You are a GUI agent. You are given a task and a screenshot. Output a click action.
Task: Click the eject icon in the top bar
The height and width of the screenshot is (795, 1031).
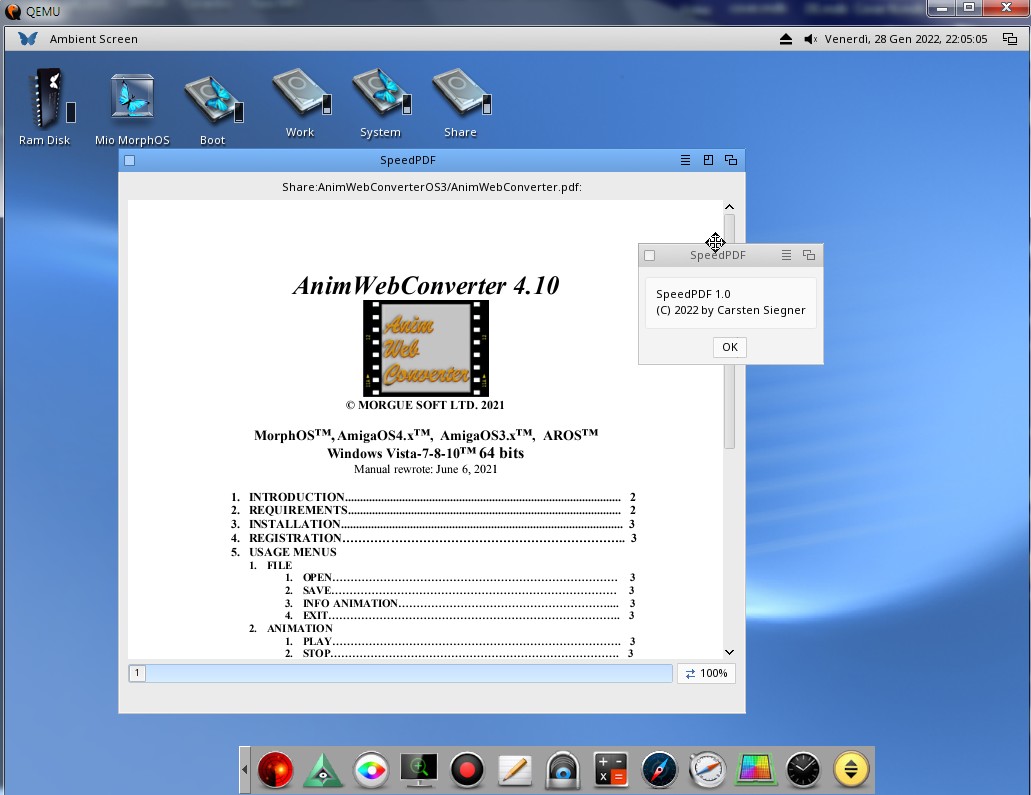click(x=786, y=39)
